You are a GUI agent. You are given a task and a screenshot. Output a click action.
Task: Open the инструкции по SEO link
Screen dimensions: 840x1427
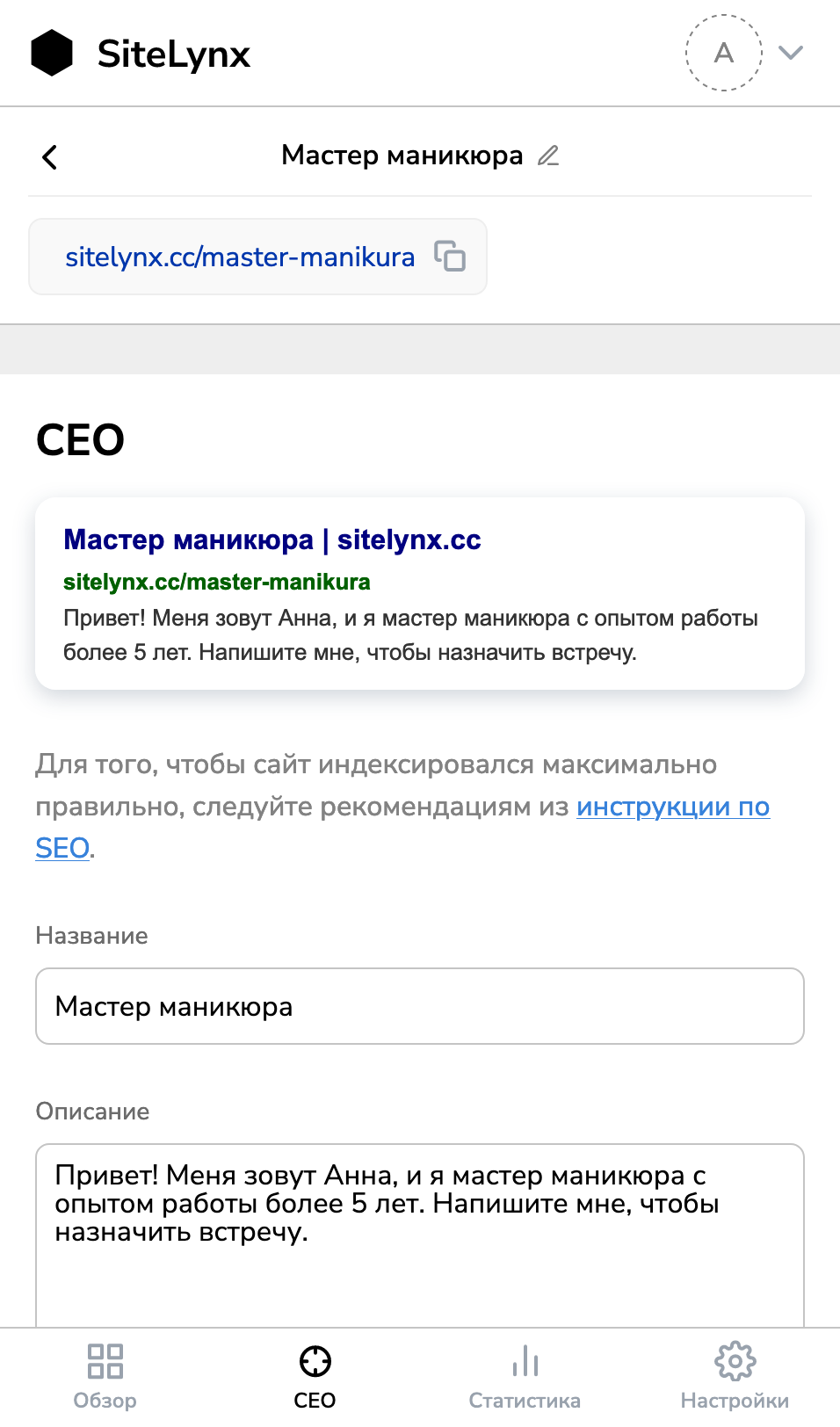point(673,808)
